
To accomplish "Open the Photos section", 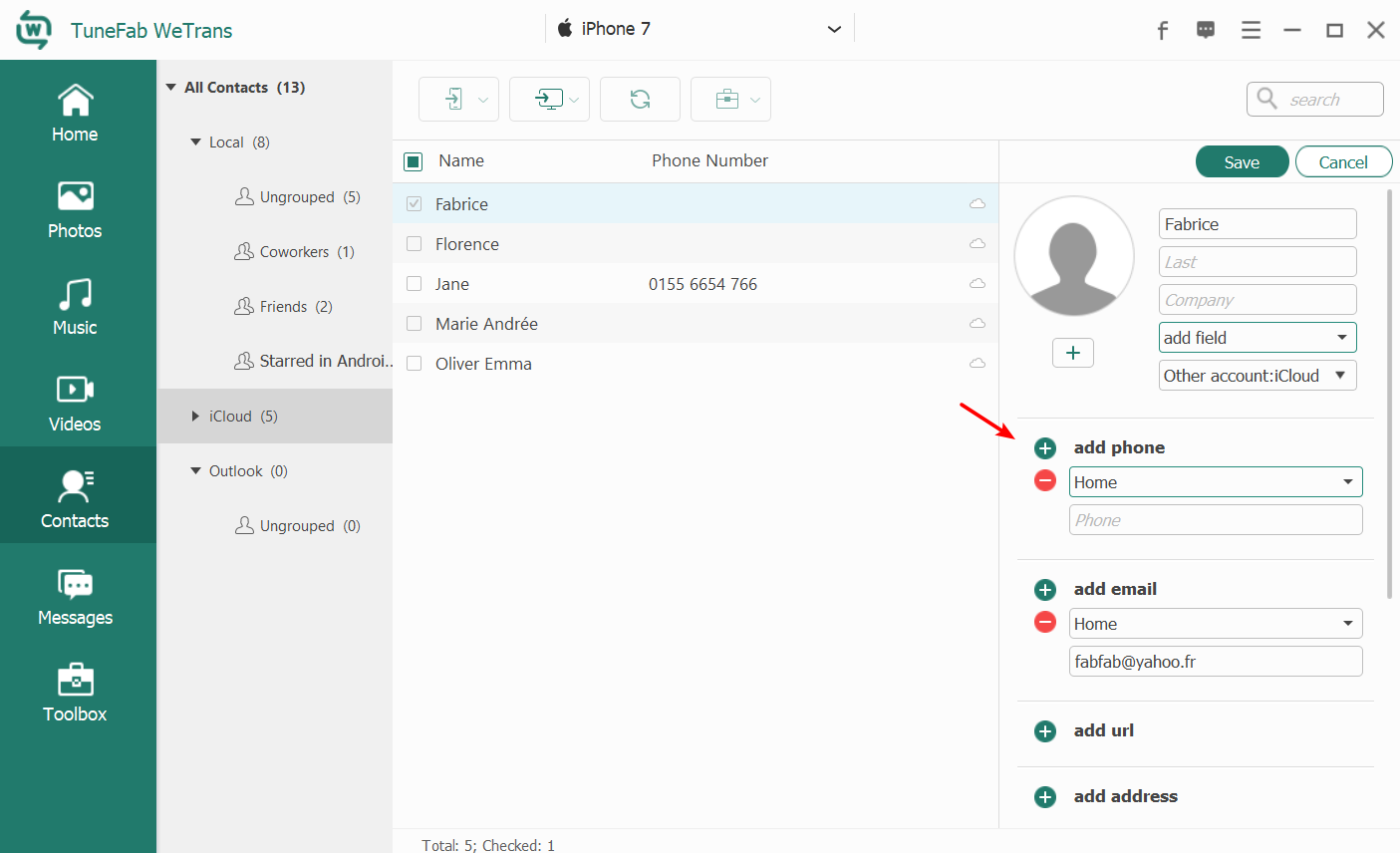I will [x=76, y=209].
